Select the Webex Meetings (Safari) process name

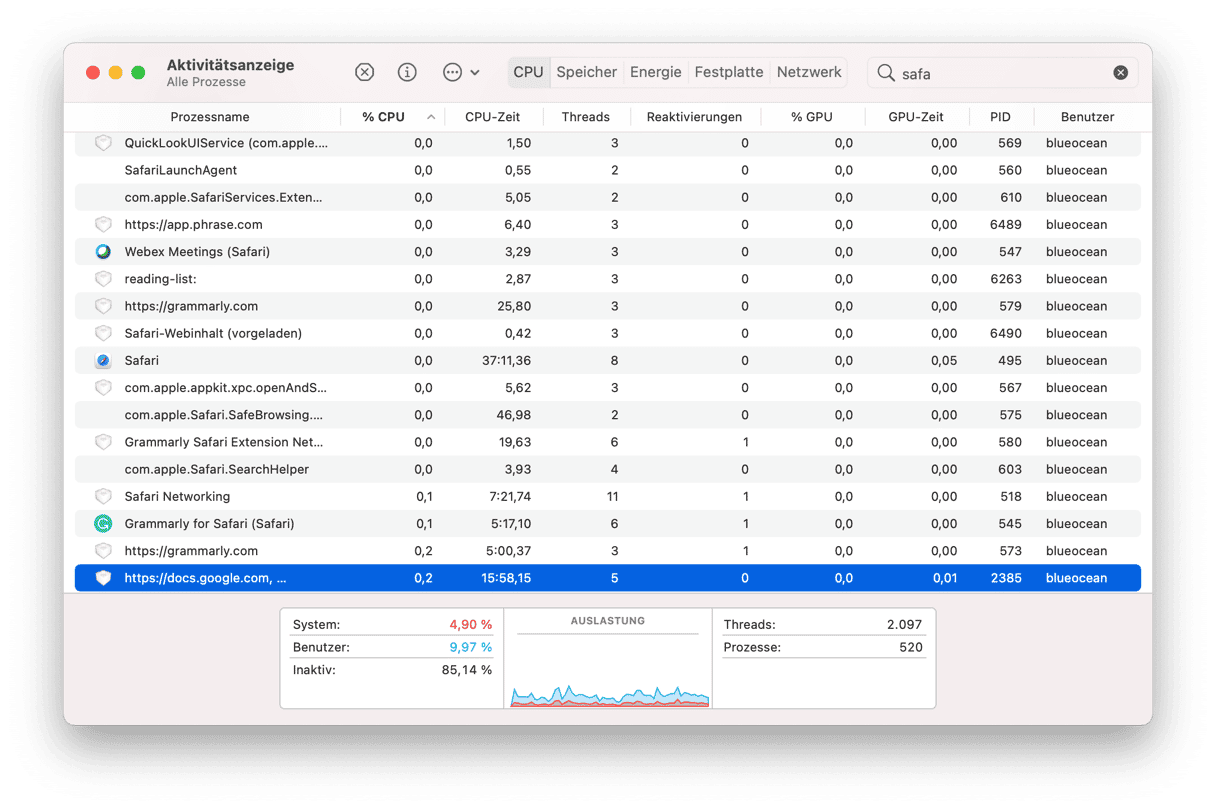[197, 252]
